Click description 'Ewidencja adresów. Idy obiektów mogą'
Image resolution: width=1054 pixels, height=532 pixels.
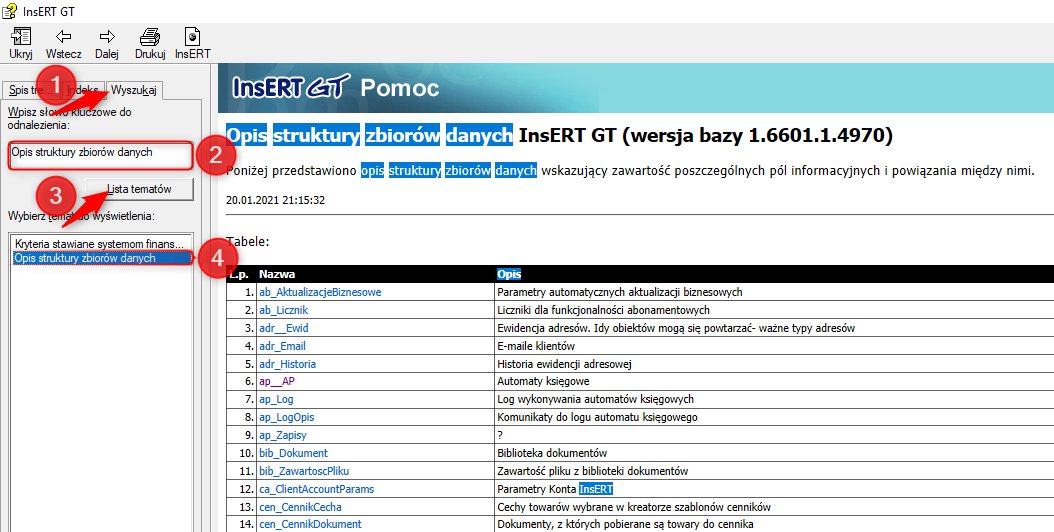tap(676, 328)
